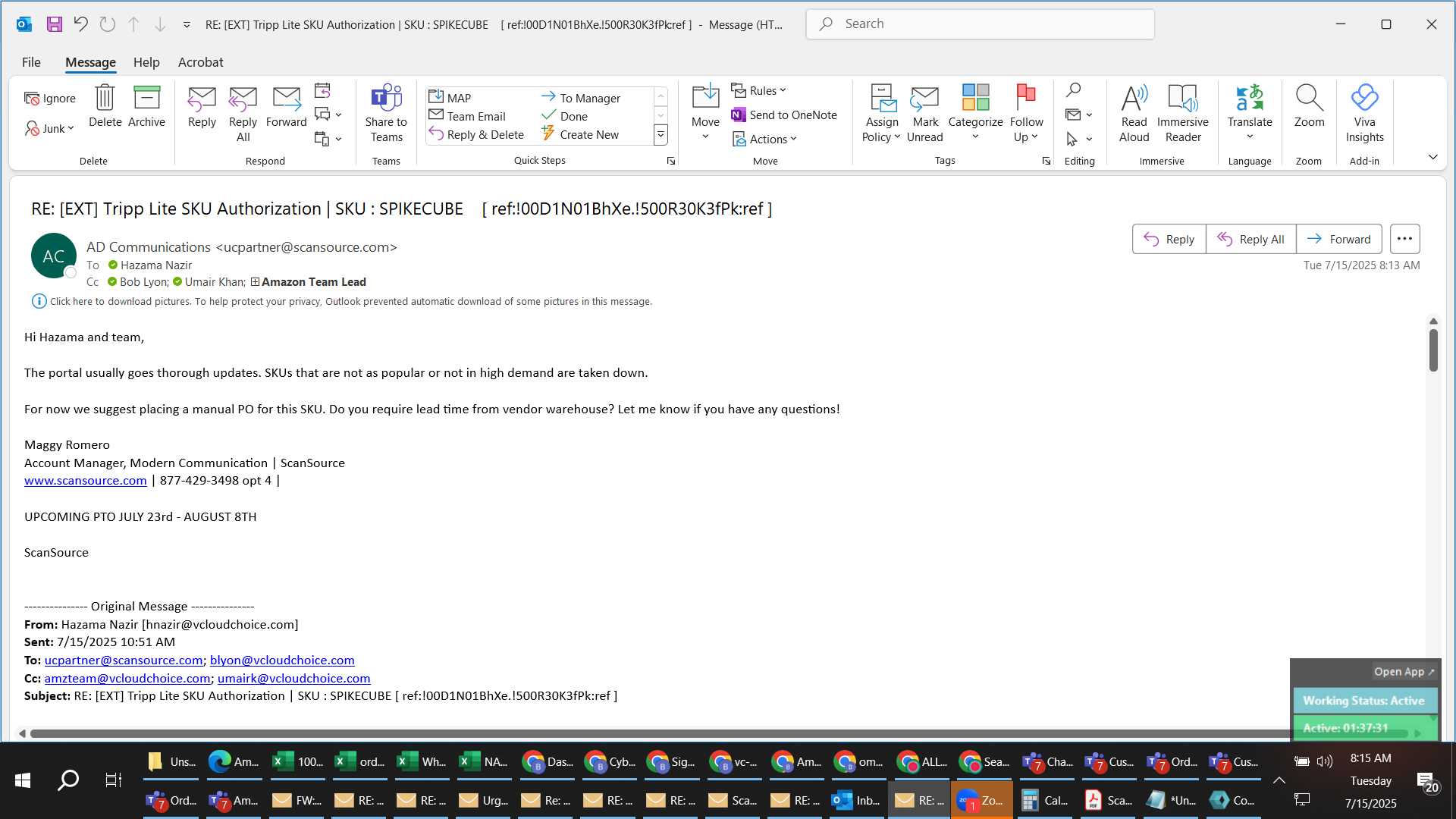Expand Amazon Team Lead group
This screenshot has height=819, width=1456.
255,282
